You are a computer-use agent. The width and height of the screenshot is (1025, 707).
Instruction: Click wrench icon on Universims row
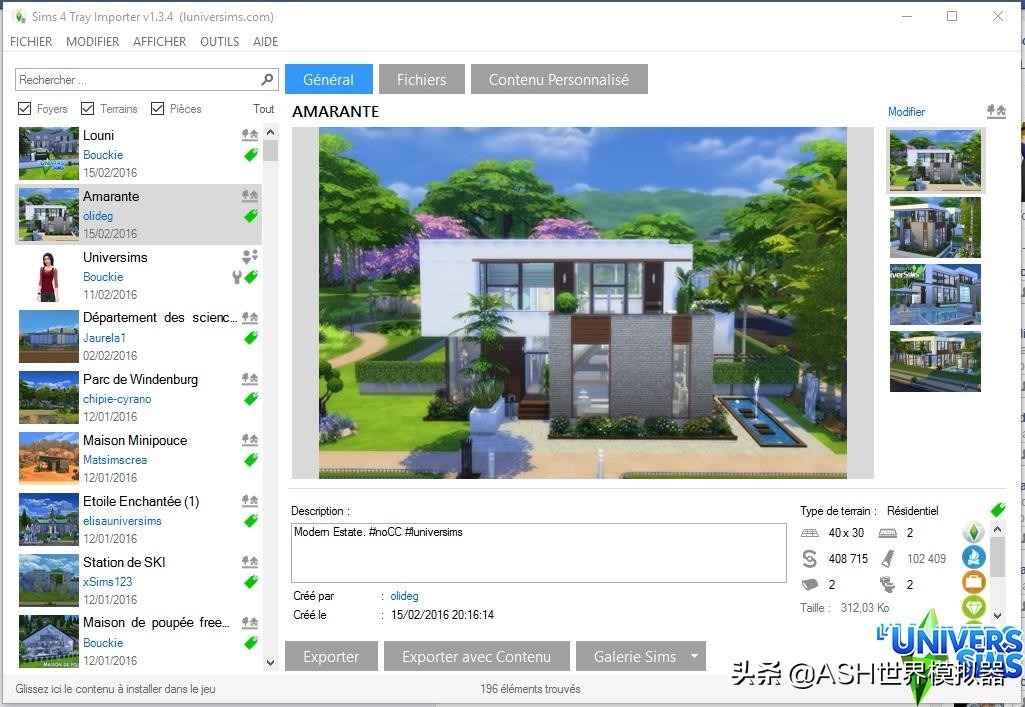[x=237, y=277]
